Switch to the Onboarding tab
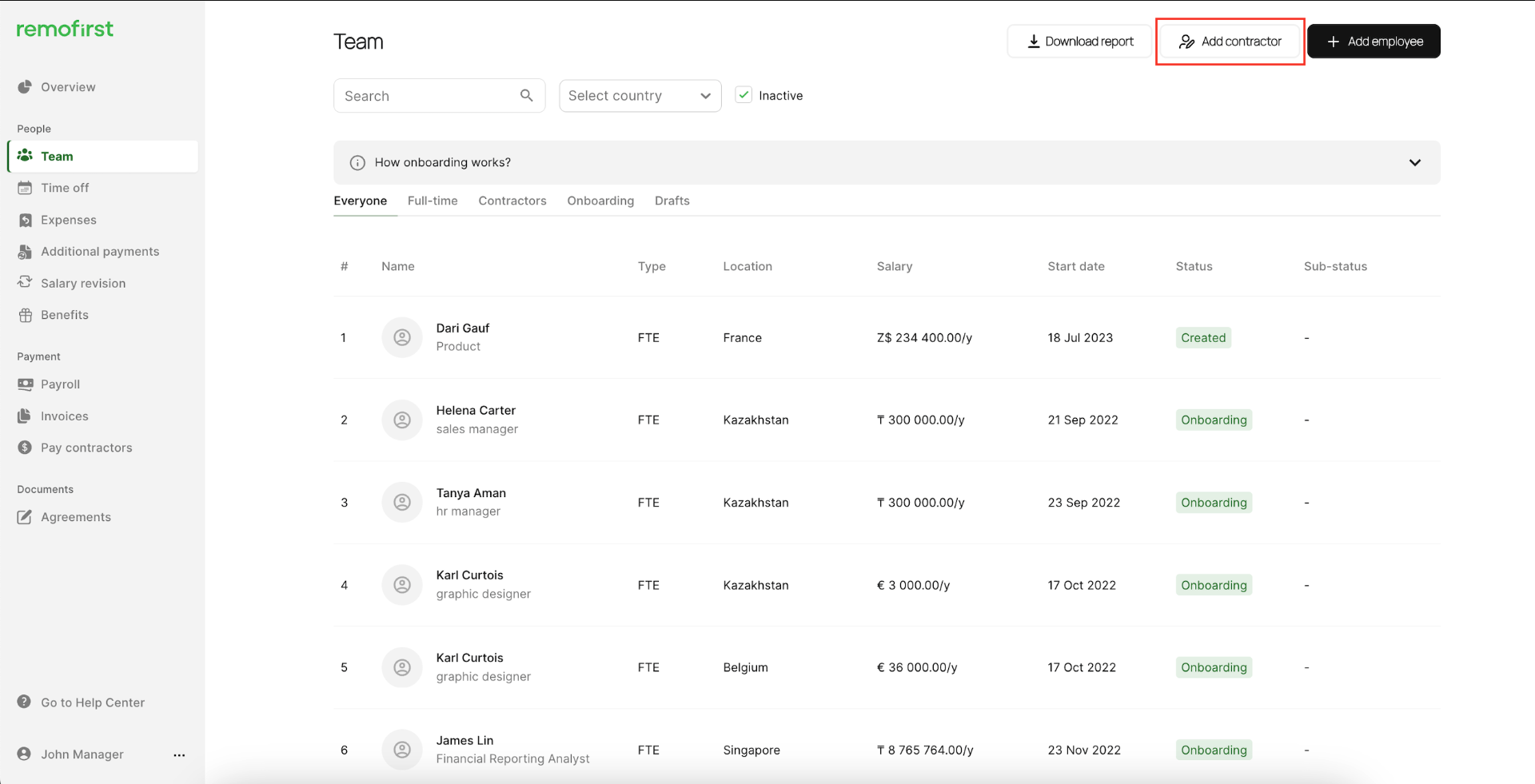The width and height of the screenshot is (1535, 784). (x=600, y=201)
